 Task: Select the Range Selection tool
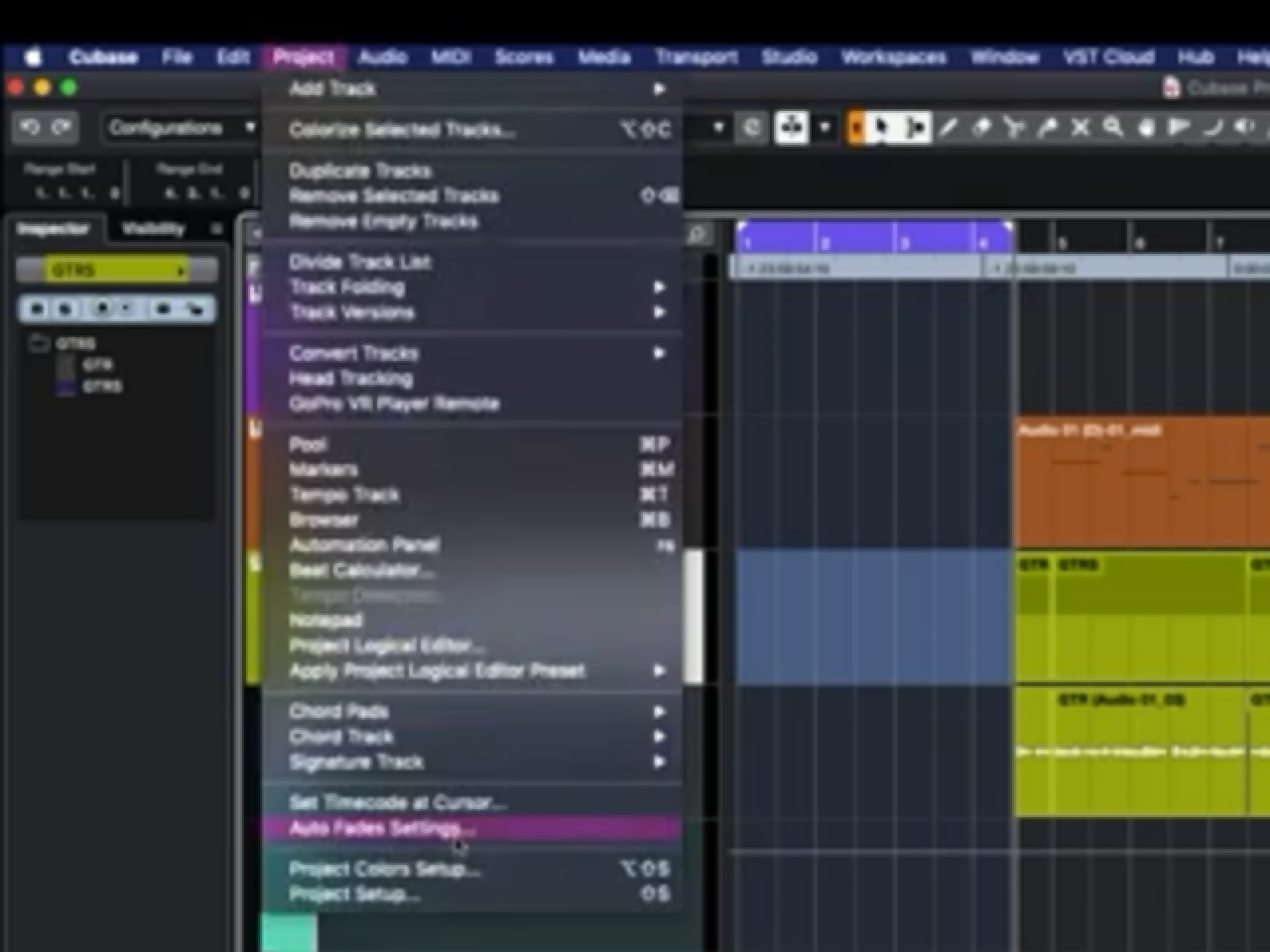pyautogui.click(x=915, y=128)
